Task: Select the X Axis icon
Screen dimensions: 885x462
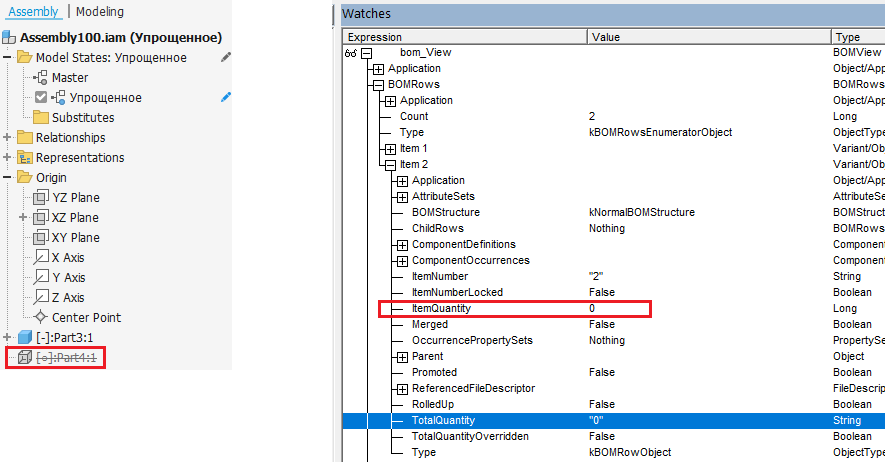Action: click(41, 257)
